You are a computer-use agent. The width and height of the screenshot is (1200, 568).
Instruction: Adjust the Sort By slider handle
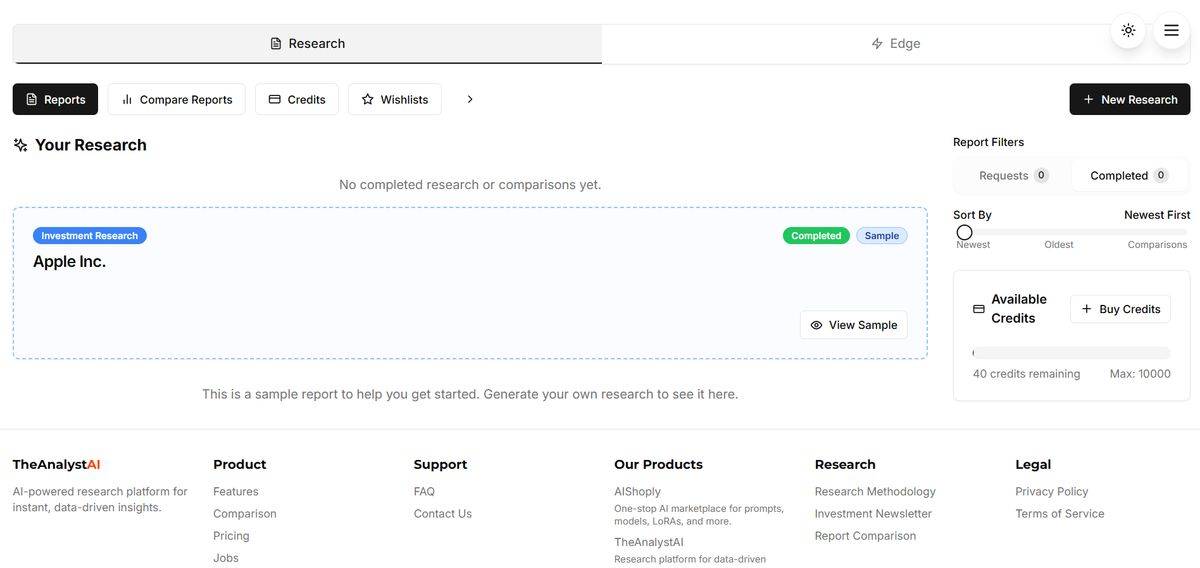pos(964,232)
